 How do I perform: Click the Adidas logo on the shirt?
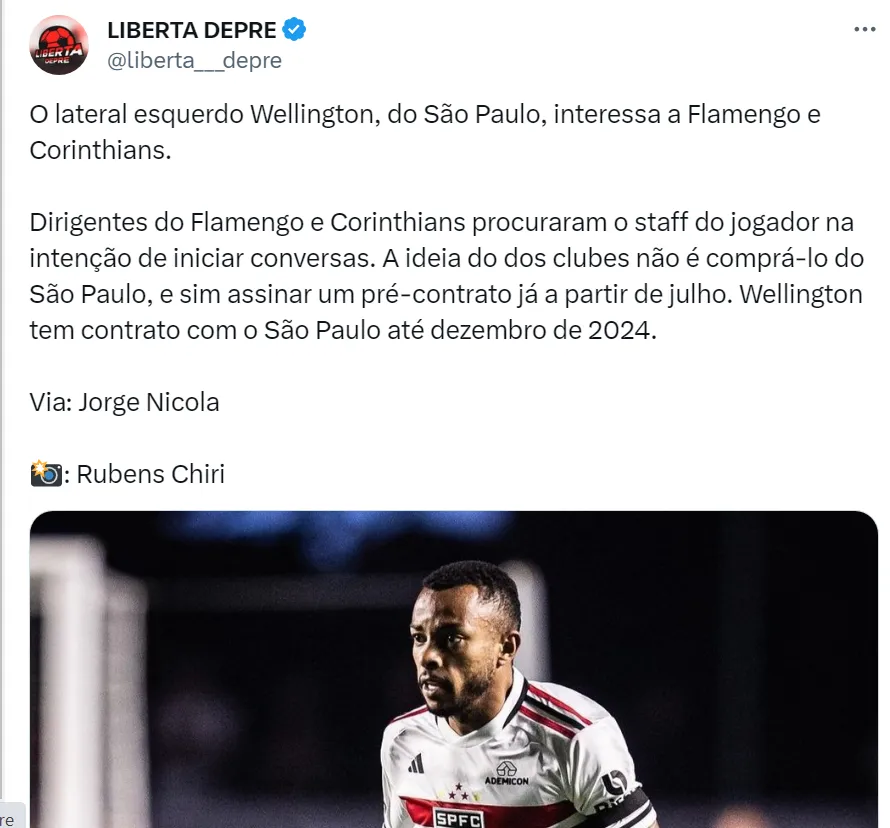point(416,763)
